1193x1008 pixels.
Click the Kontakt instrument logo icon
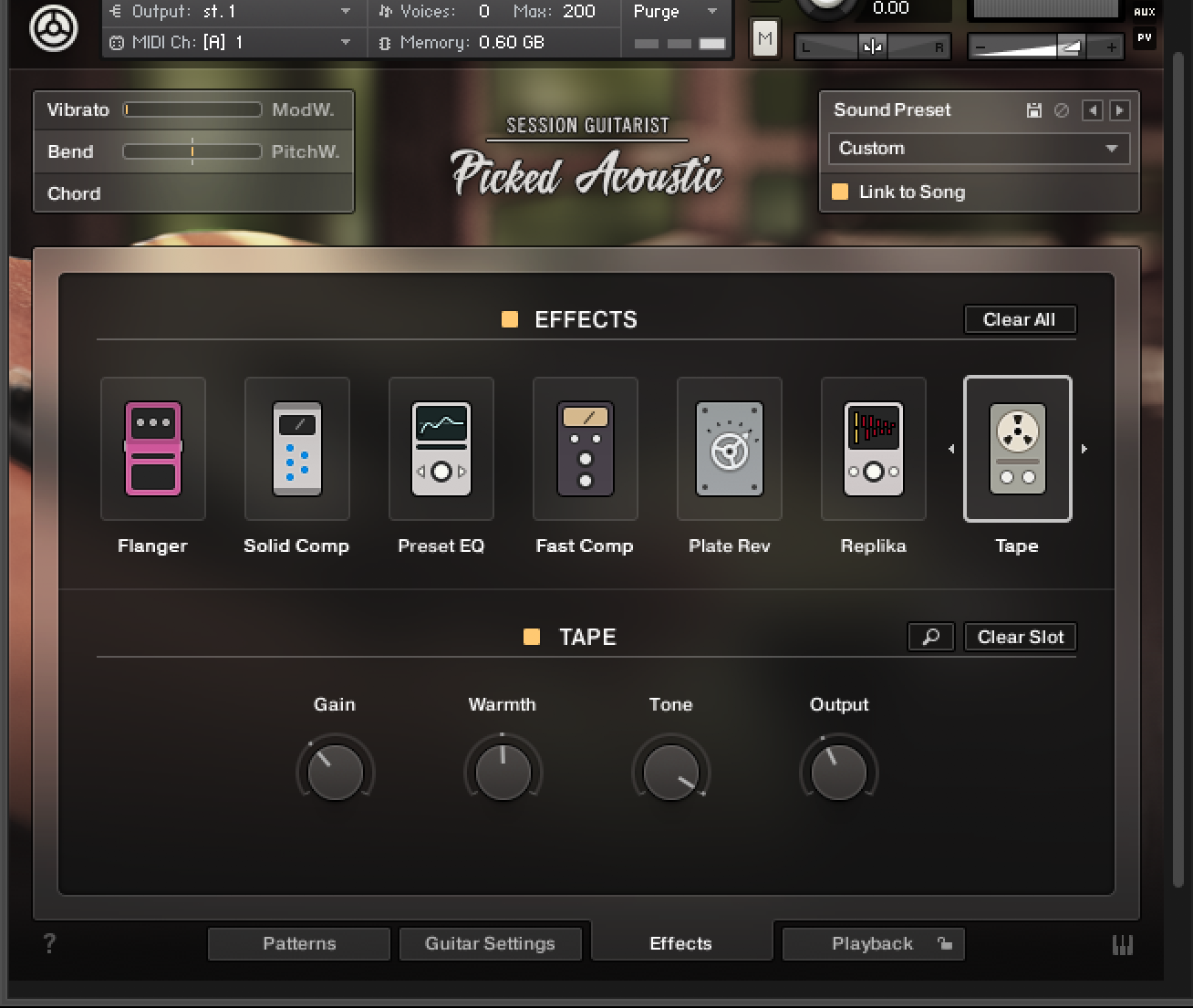[53, 27]
